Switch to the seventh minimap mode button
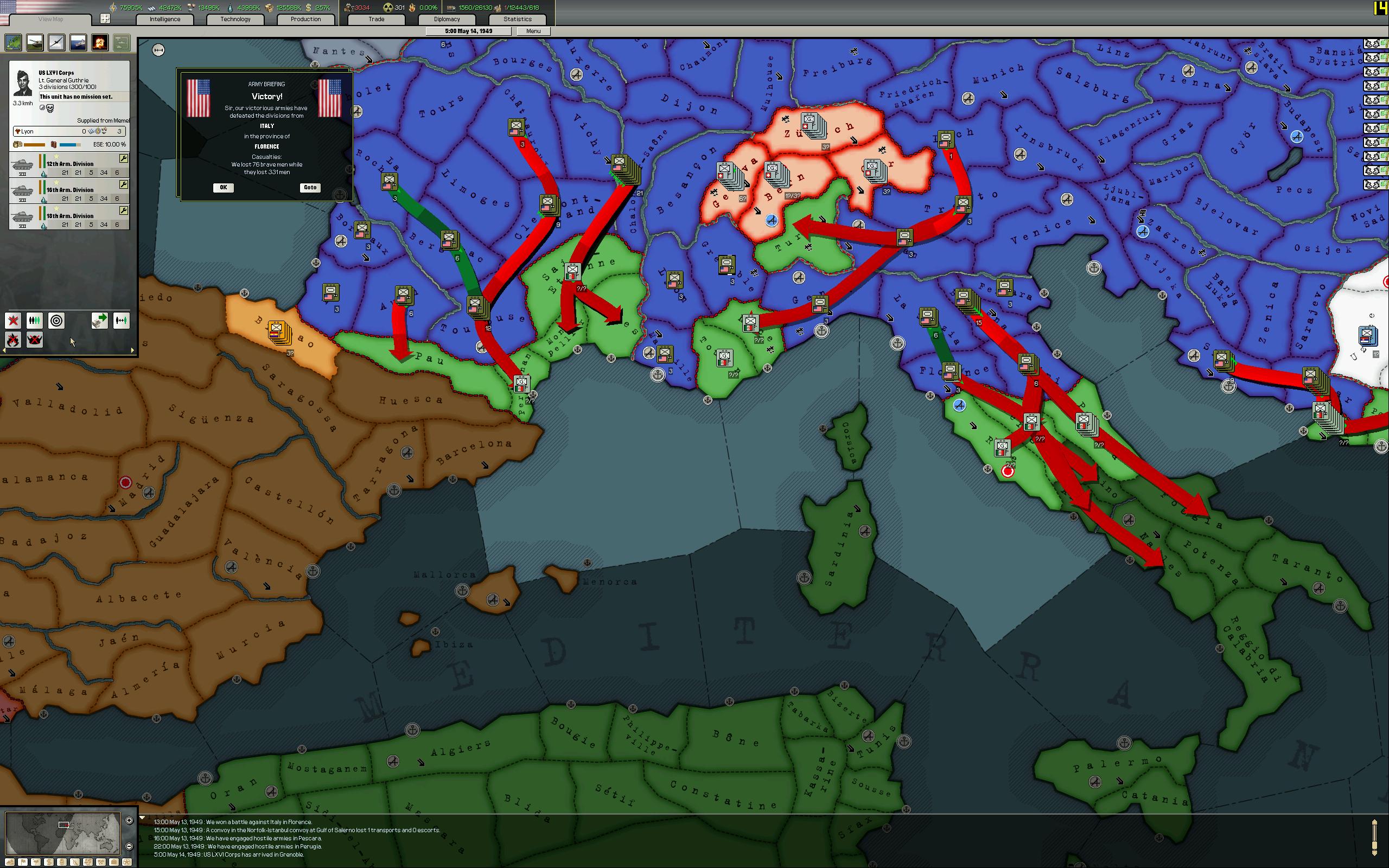The height and width of the screenshot is (868, 1389). (88, 862)
